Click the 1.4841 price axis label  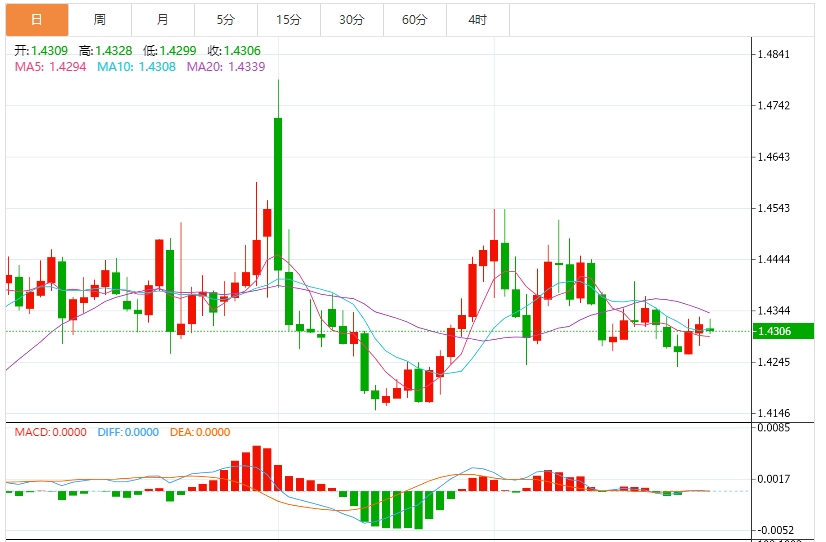click(773, 54)
